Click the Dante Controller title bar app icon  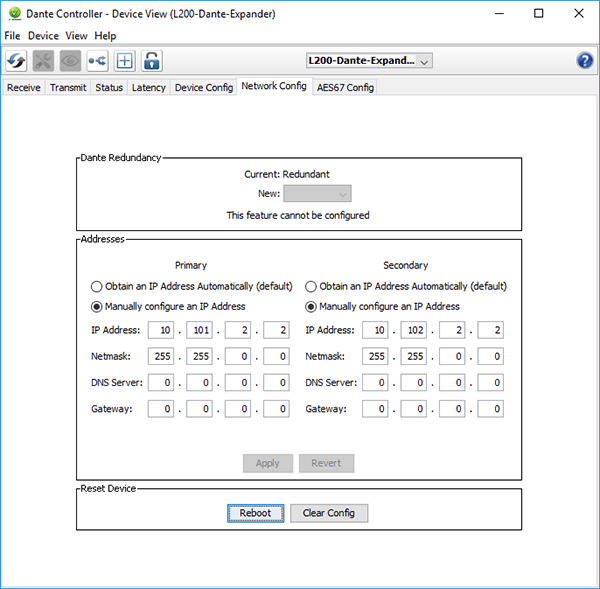pyautogui.click(x=15, y=13)
